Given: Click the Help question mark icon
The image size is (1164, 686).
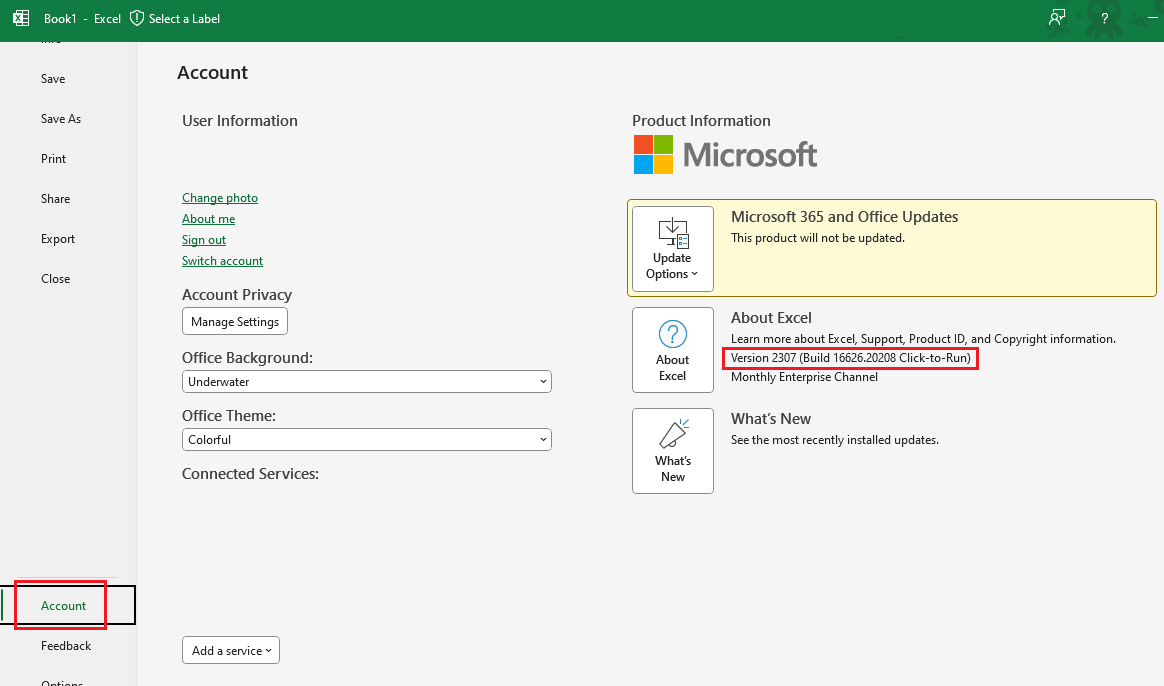Looking at the screenshot, I should click(1105, 19).
